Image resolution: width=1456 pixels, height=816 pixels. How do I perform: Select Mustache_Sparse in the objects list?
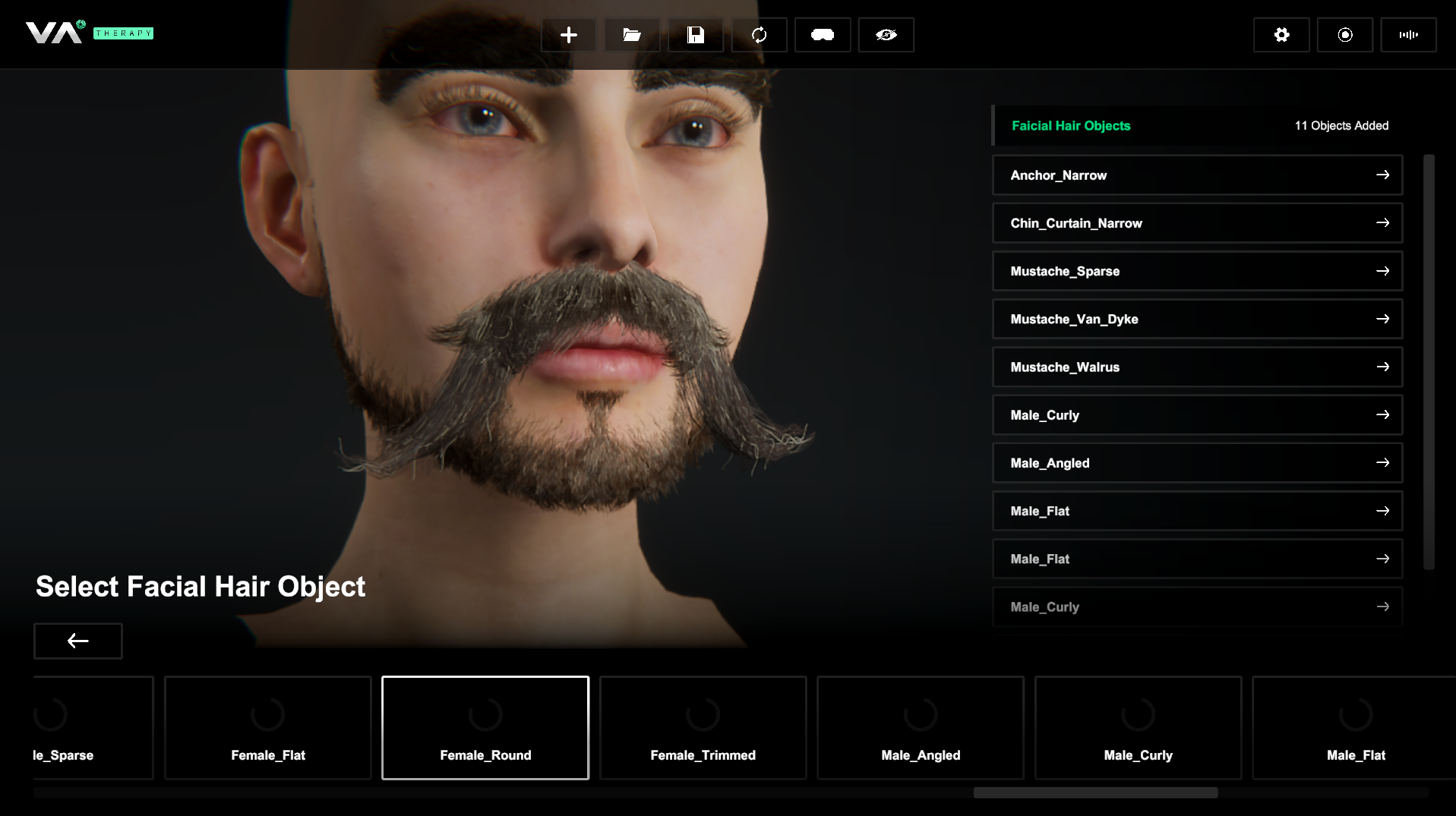click(1196, 271)
